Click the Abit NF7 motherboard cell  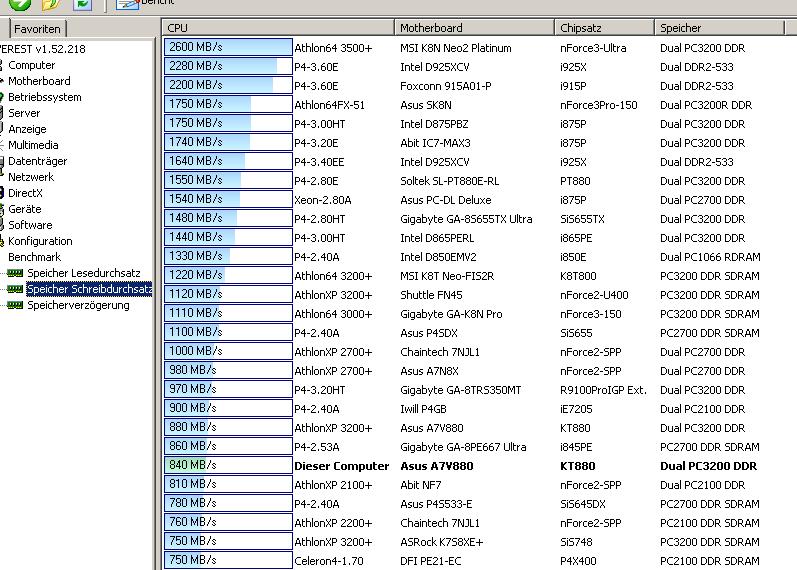point(420,485)
